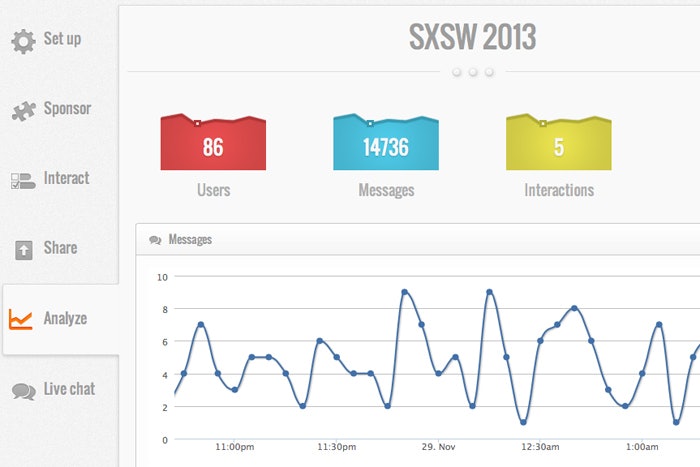Click the chart data point at 6 near 11:30pm
Screen dimensions: 700x467
coord(320,341)
